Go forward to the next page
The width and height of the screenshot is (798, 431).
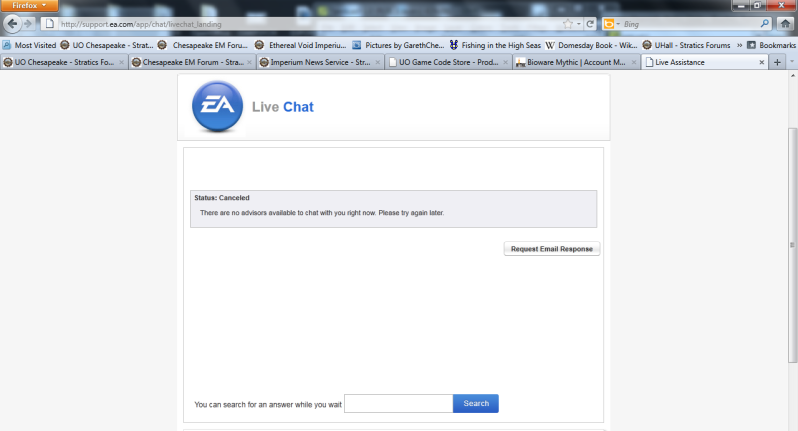(28, 23)
